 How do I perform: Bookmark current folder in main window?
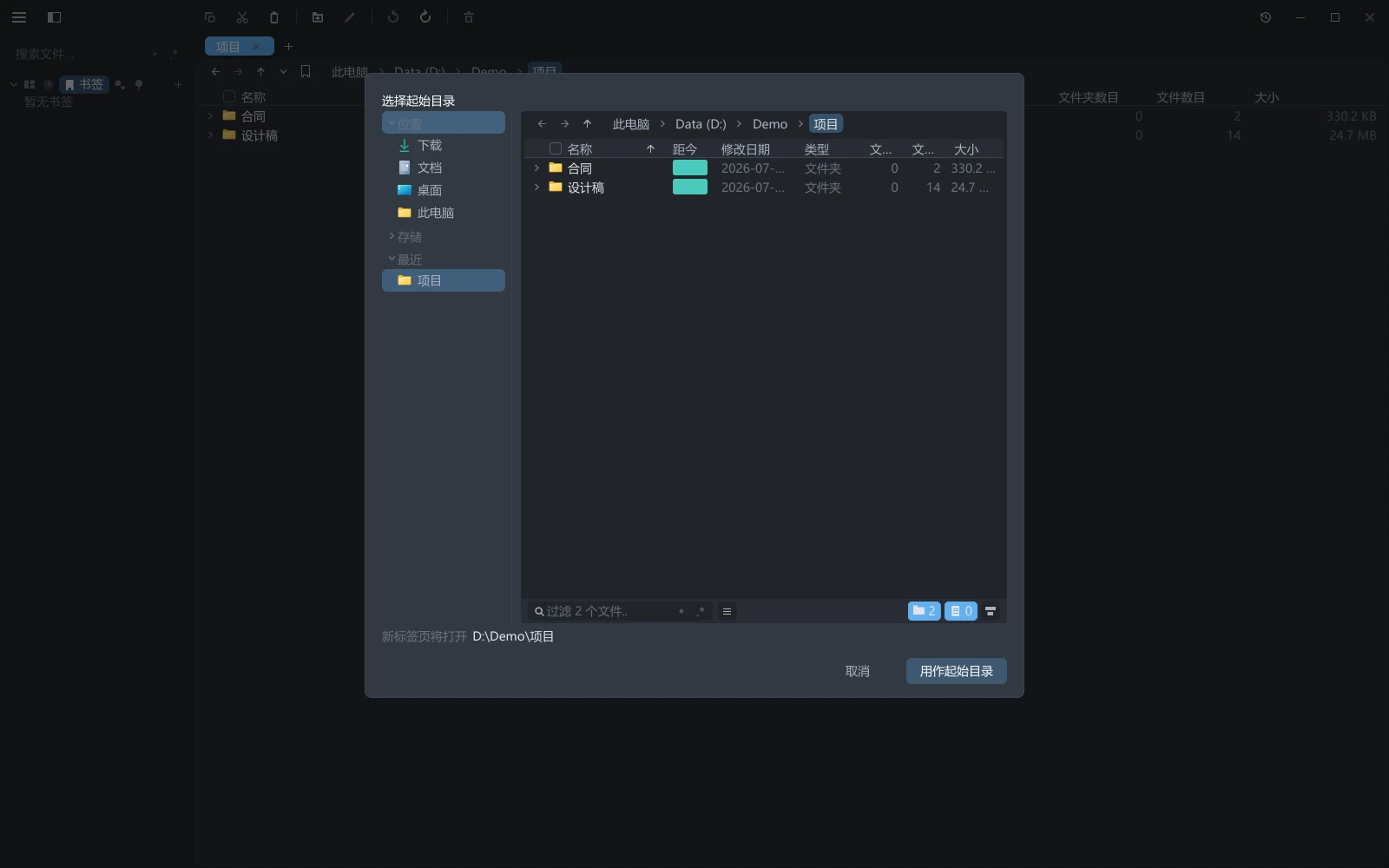click(306, 71)
